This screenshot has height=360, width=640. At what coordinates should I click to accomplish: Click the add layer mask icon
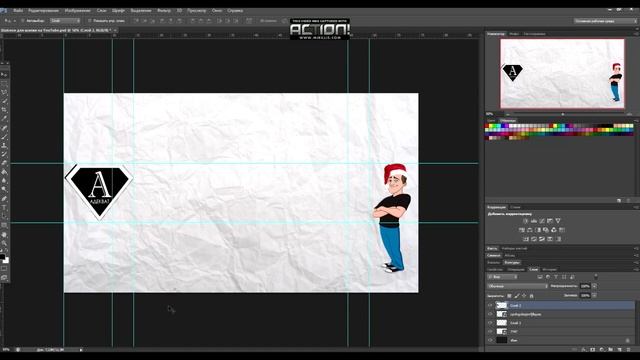coord(593,350)
